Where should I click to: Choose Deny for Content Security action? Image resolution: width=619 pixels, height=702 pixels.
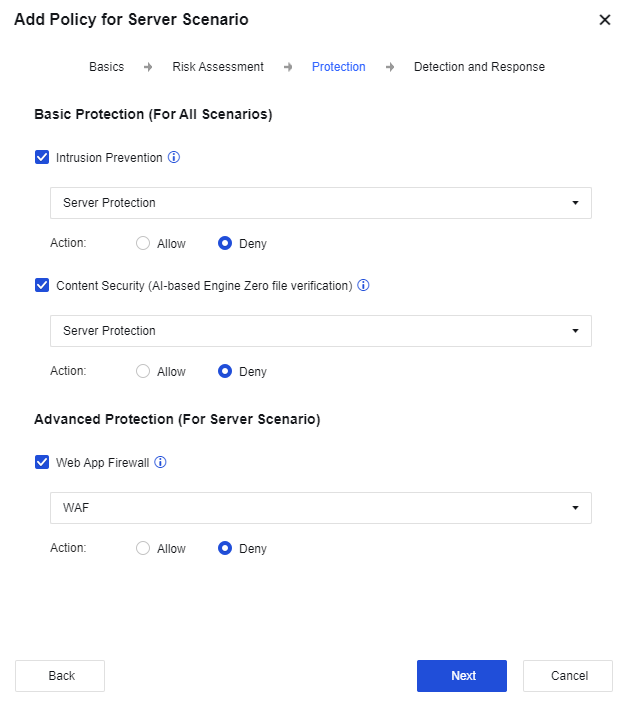point(225,371)
